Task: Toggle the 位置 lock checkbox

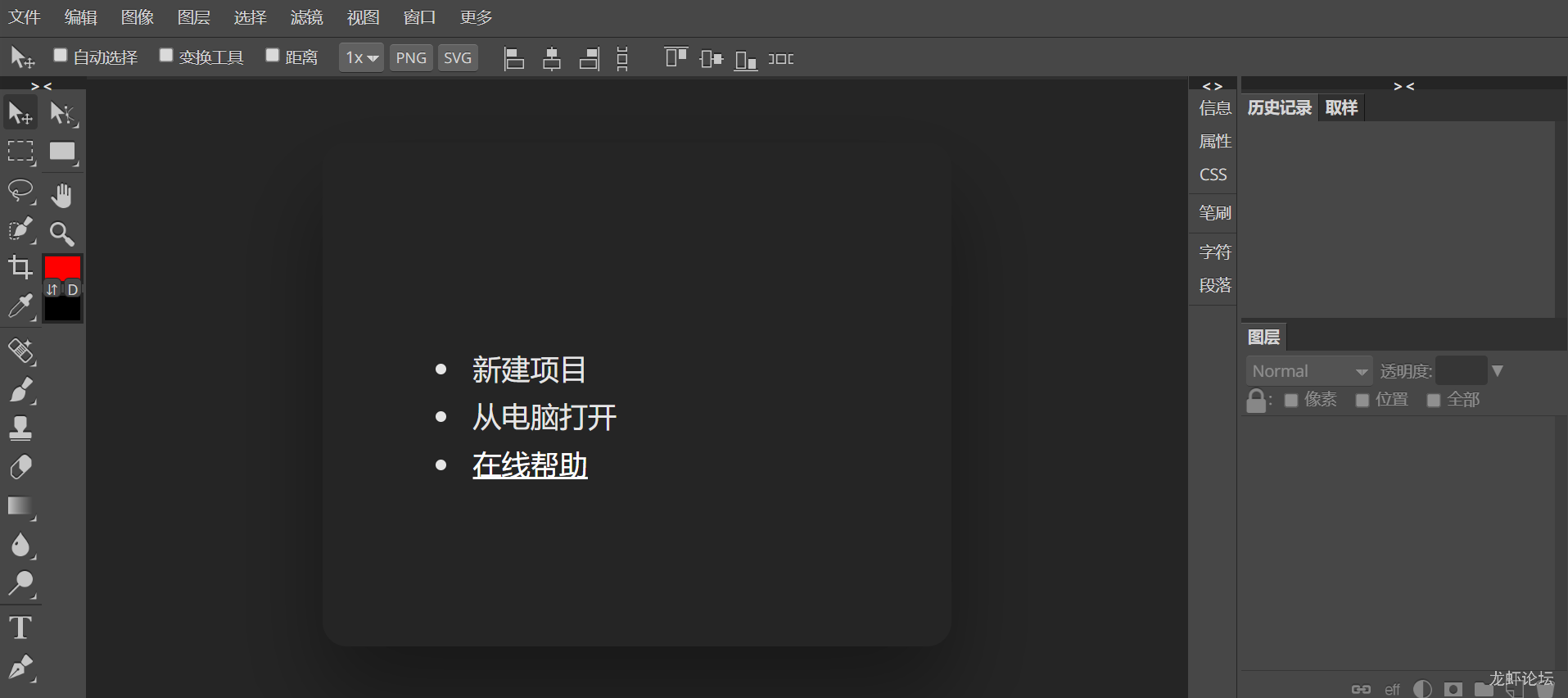Action: coord(1362,400)
